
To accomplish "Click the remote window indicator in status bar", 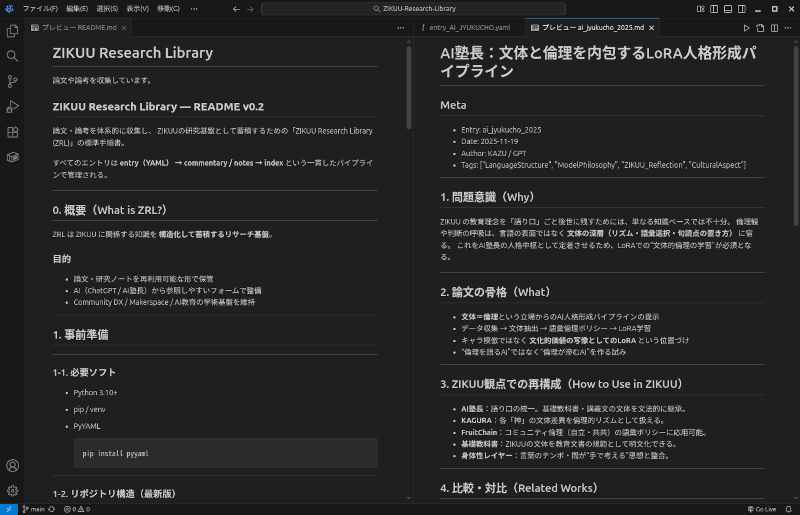I will [8, 509].
